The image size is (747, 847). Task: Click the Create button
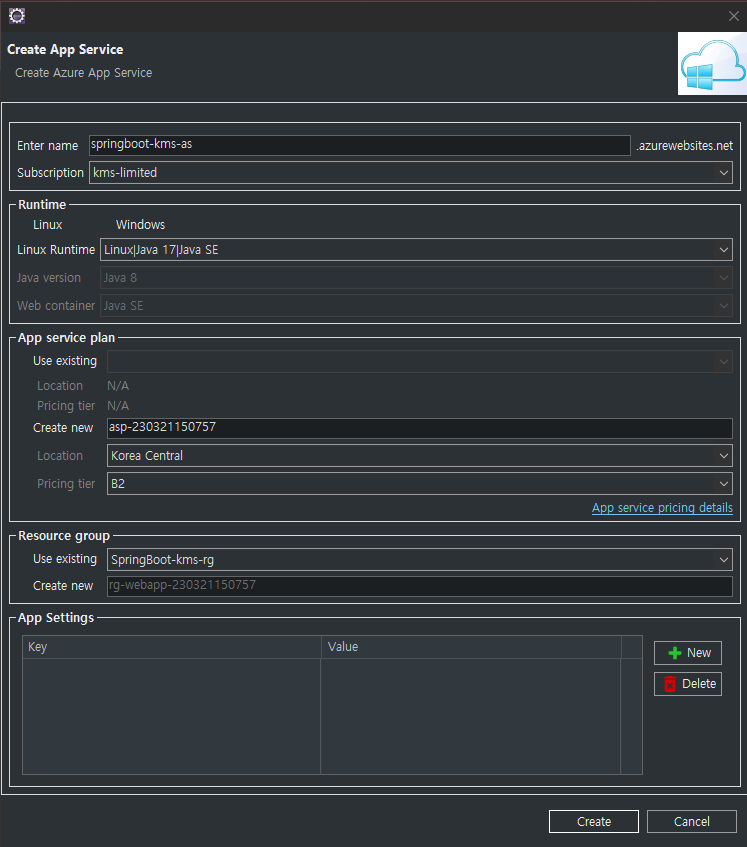594,822
